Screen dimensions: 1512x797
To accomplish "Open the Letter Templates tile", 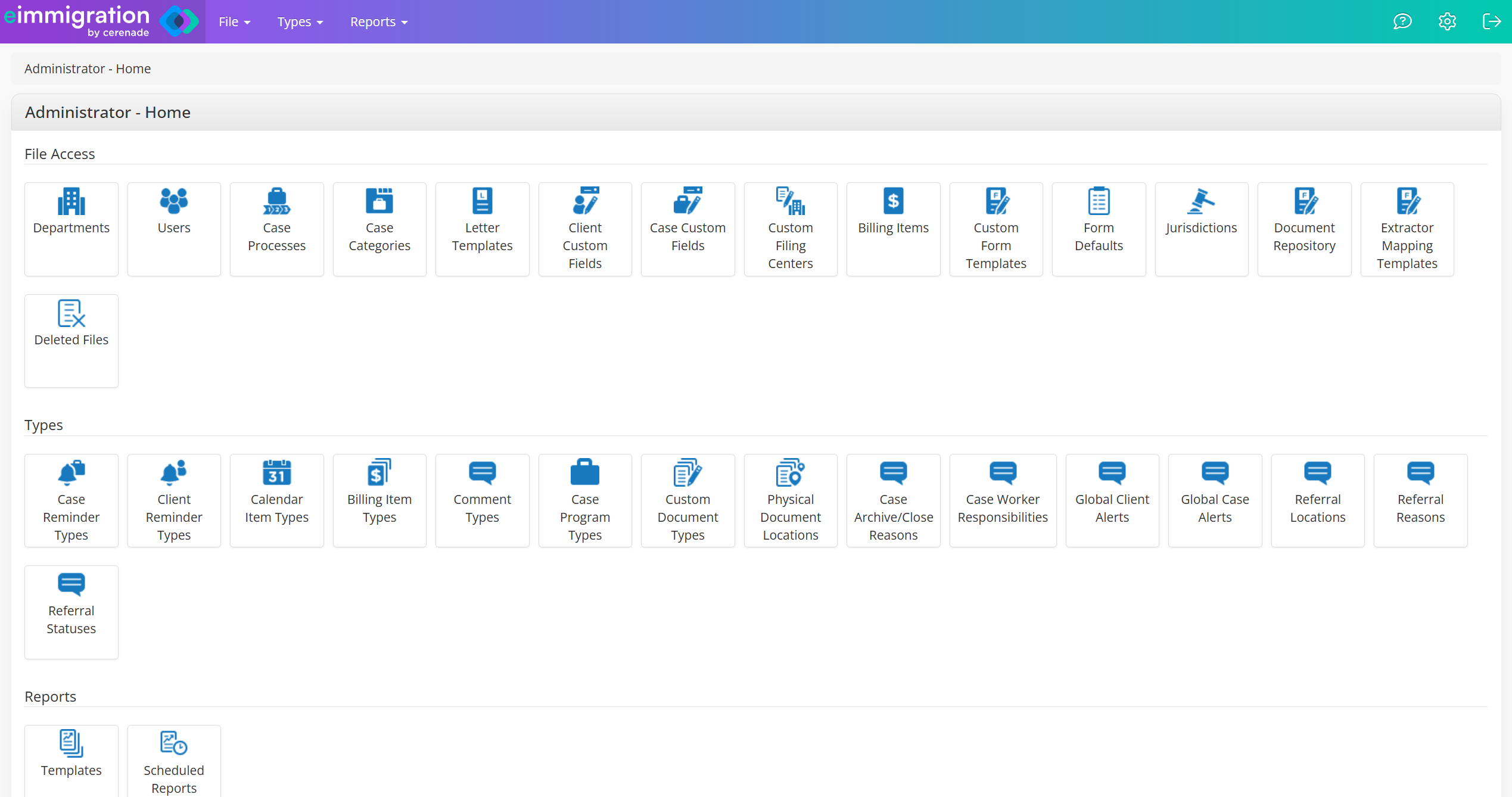I will click(482, 228).
